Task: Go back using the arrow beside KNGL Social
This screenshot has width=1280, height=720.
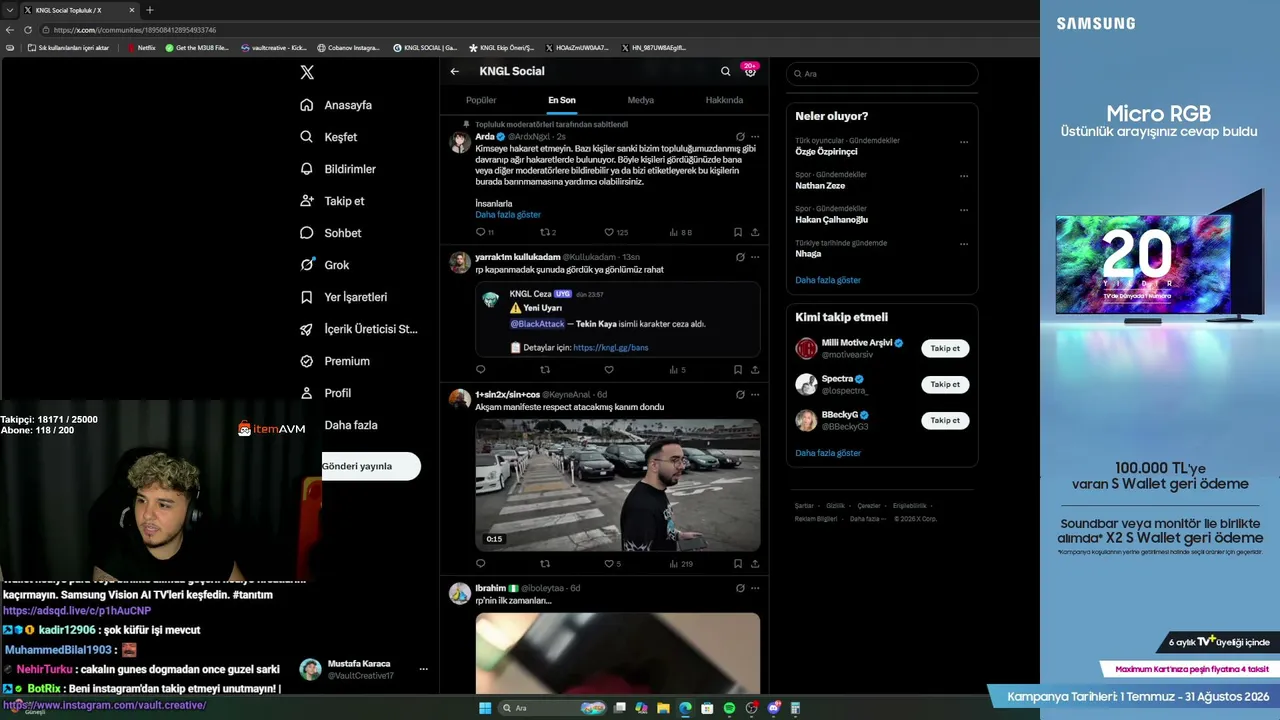Action: [455, 71]
